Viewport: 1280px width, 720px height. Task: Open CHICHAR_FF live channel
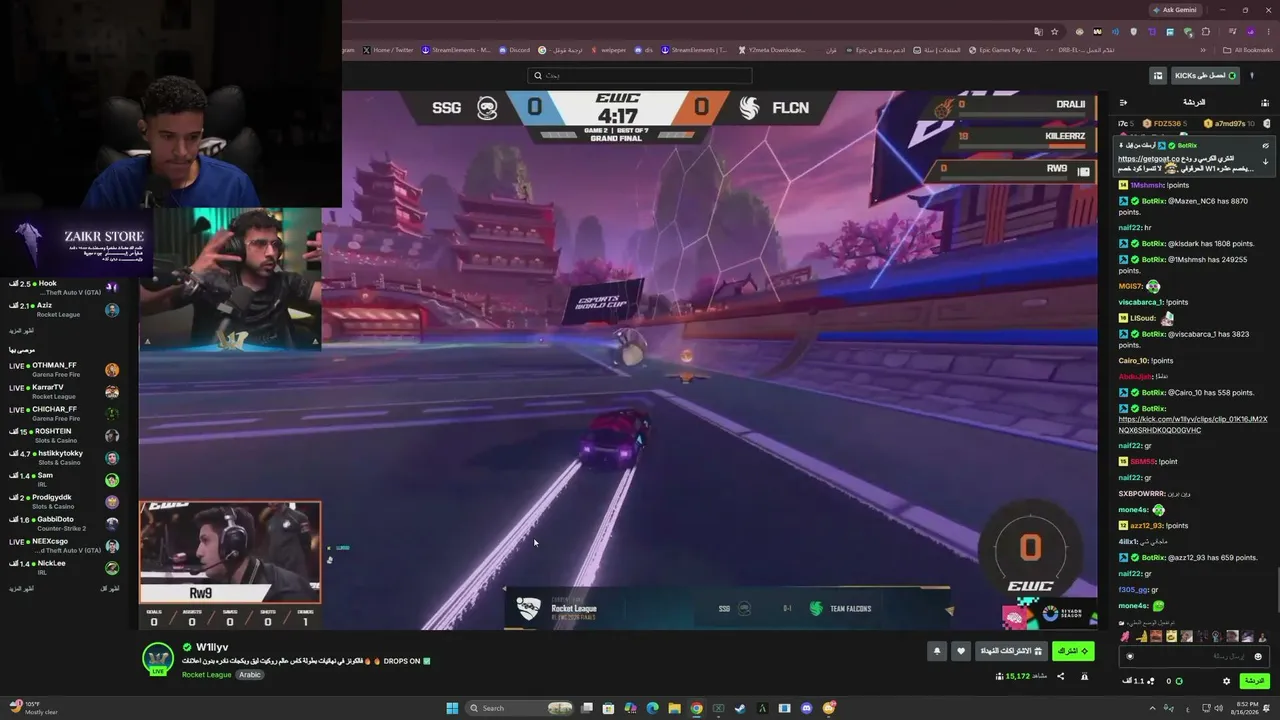[x=62, y=414]
